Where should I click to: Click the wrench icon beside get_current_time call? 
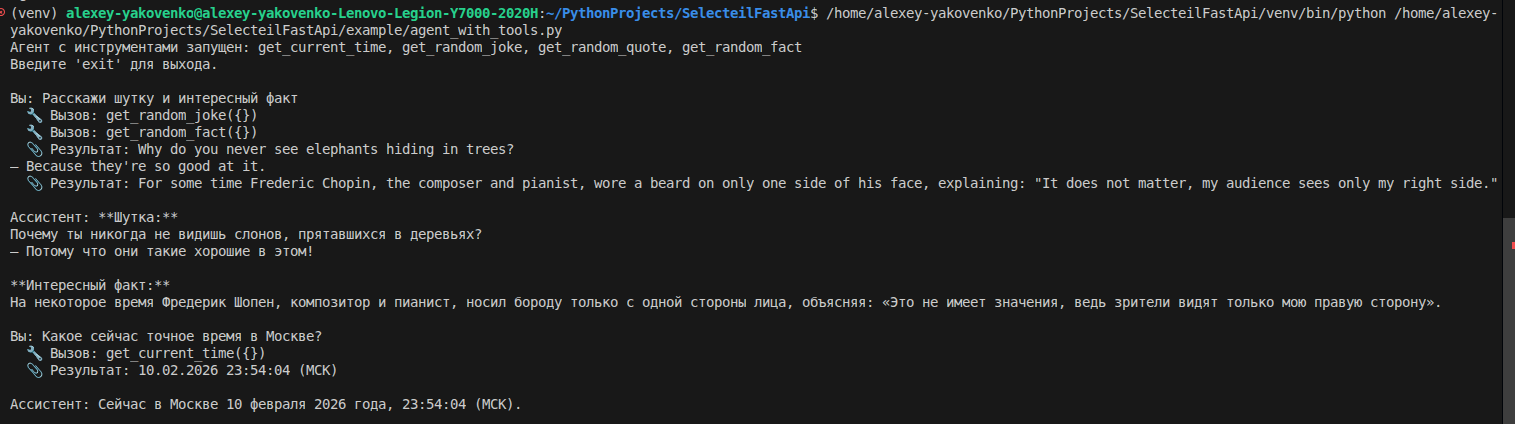coord(34,353)
